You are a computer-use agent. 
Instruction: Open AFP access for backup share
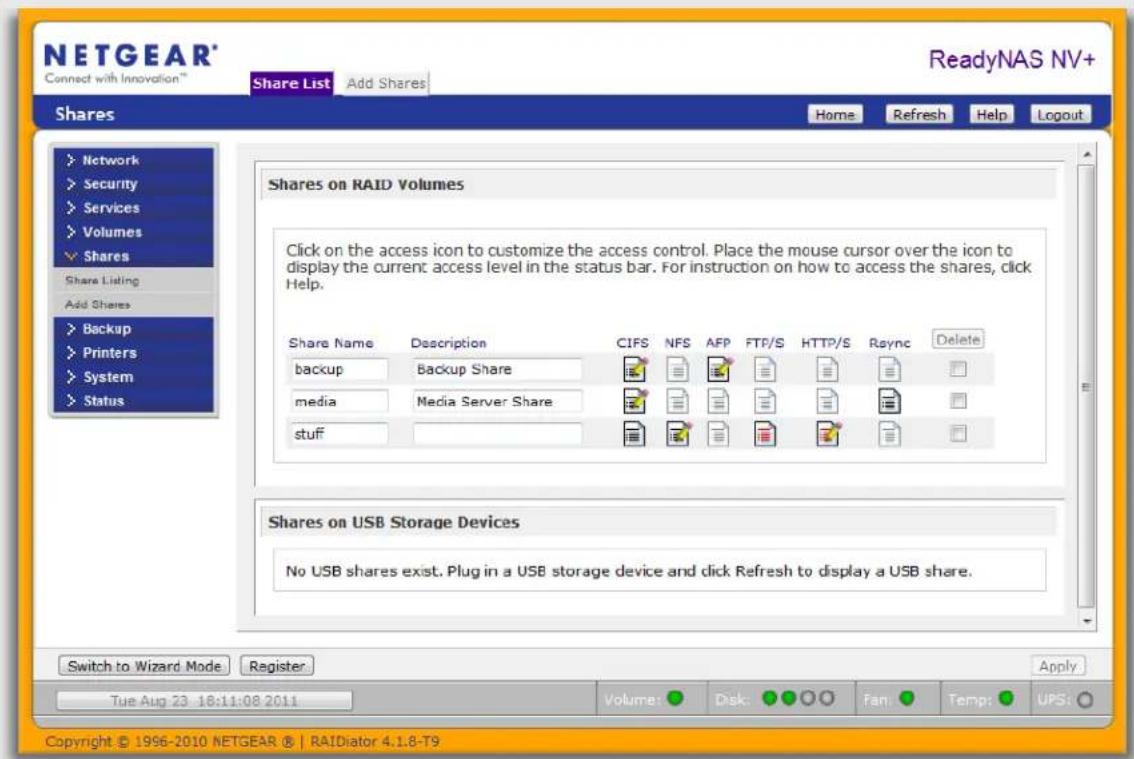click(x=719, y=369)
